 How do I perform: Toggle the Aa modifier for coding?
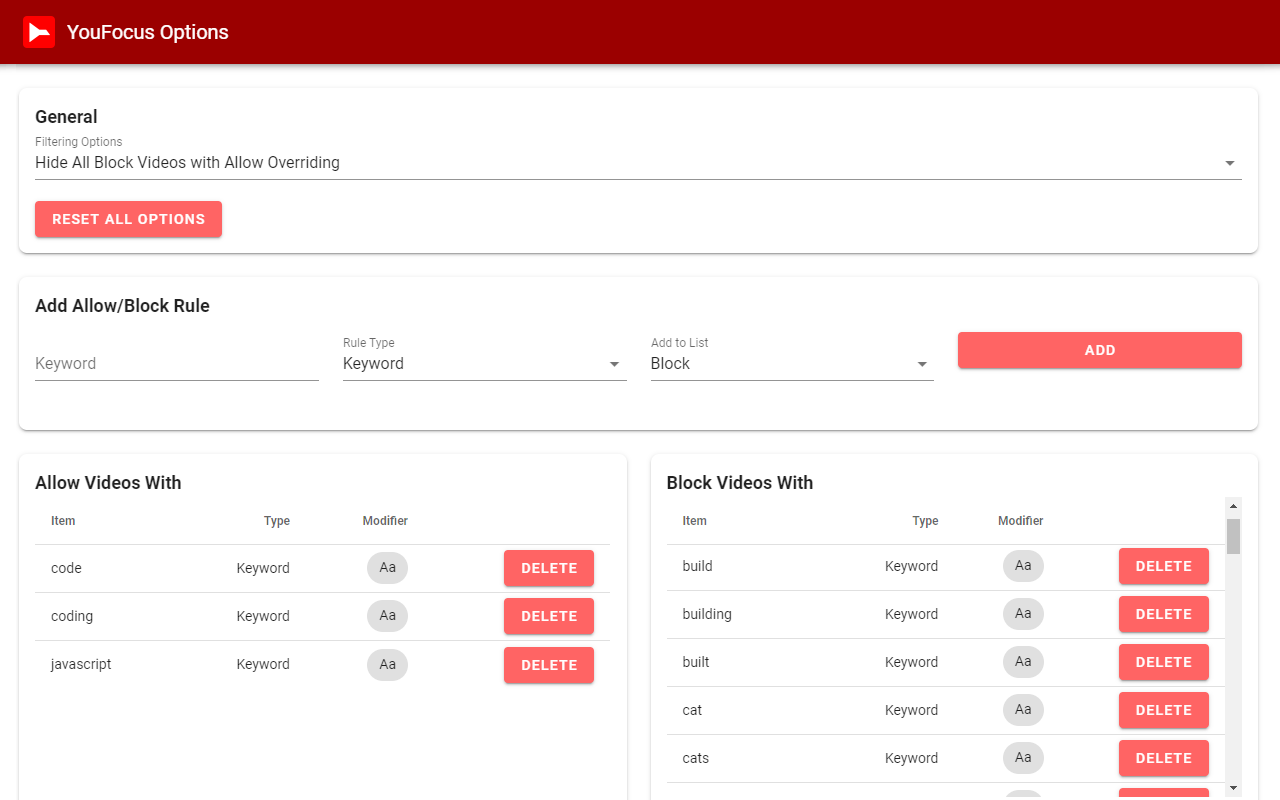tap(387, 616)
